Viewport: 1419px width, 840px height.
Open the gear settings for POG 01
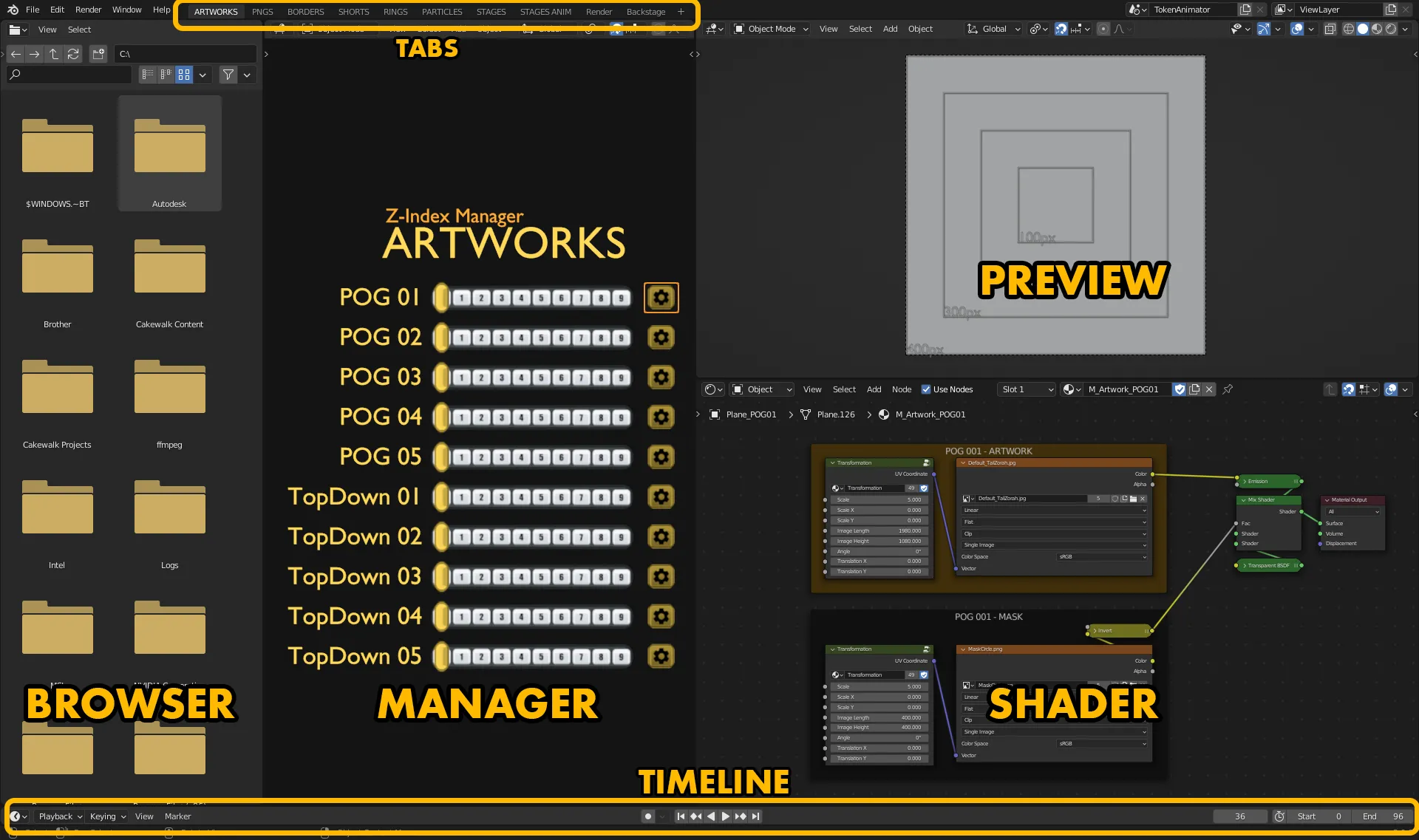pos(661,298)
